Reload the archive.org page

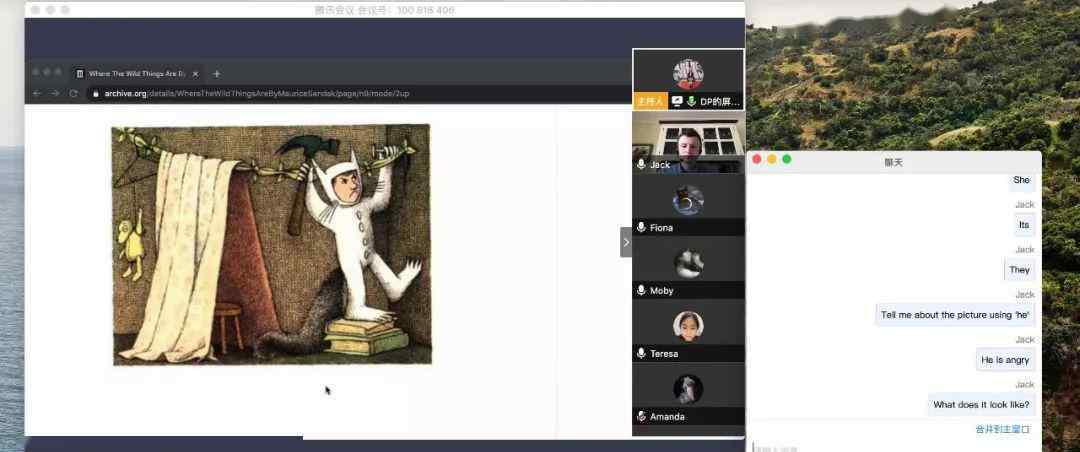(73, 93)
